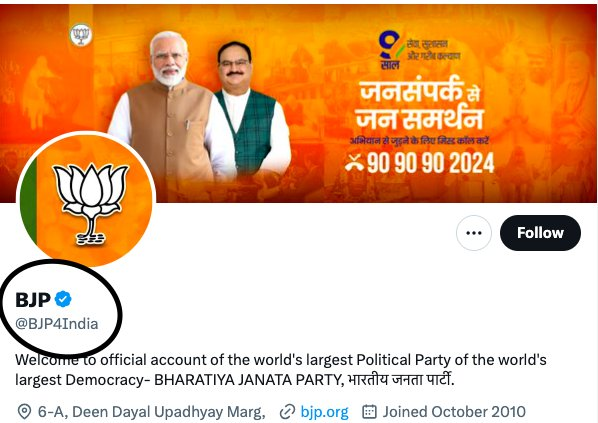Click the link chain icon

287,412
